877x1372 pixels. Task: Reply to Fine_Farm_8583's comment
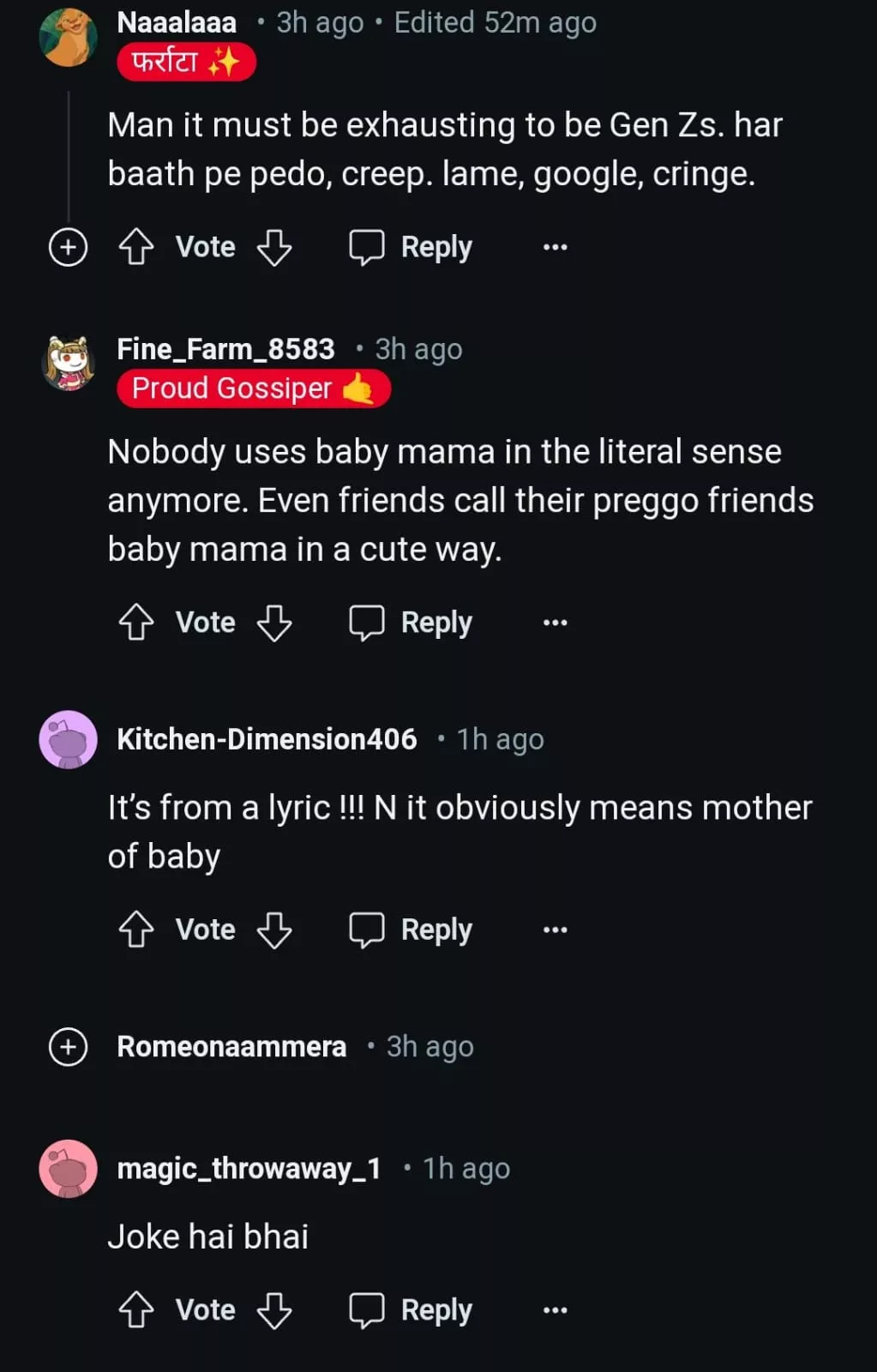411,623
